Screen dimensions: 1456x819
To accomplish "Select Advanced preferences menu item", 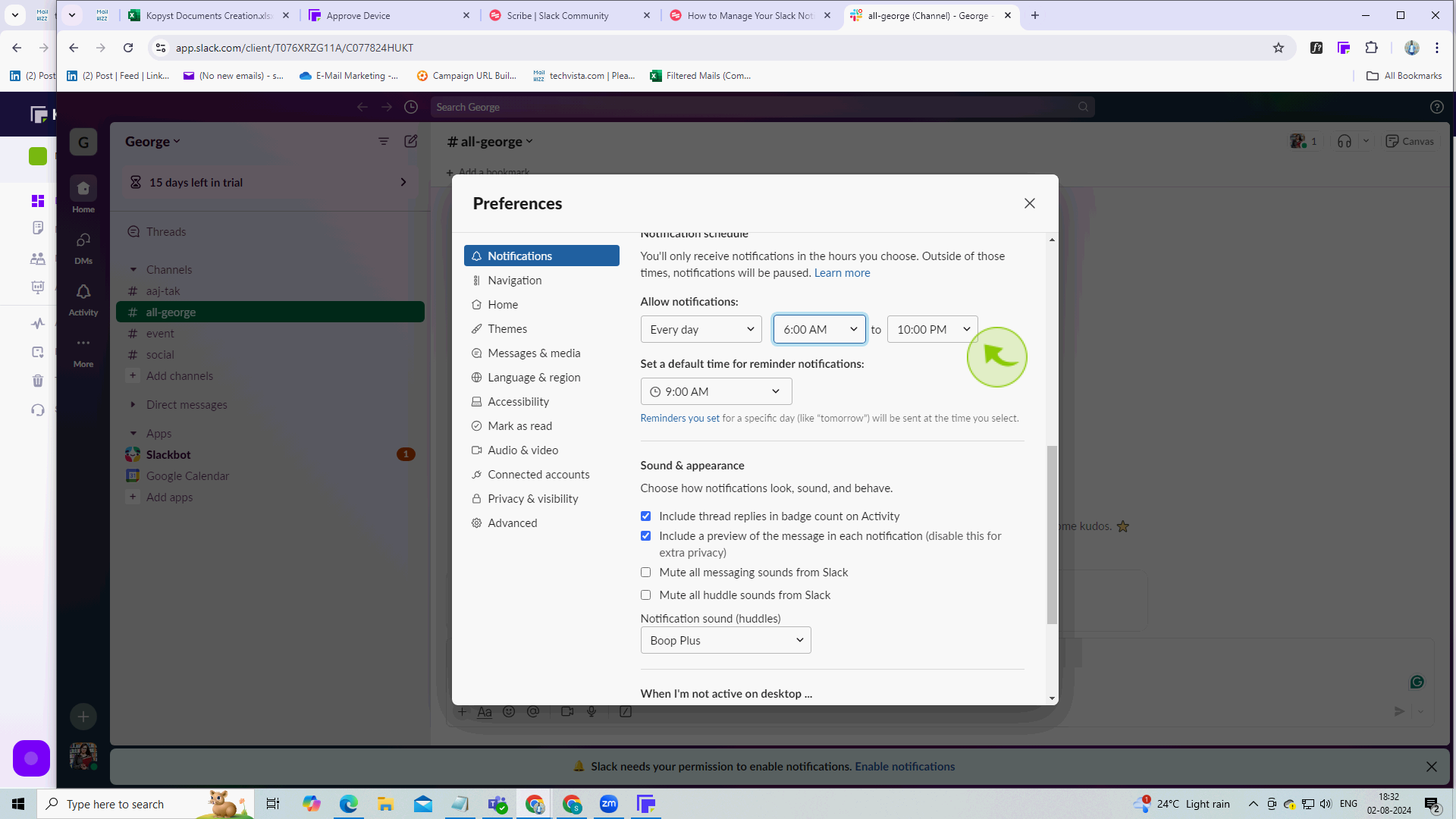I will tap(512, 522).
